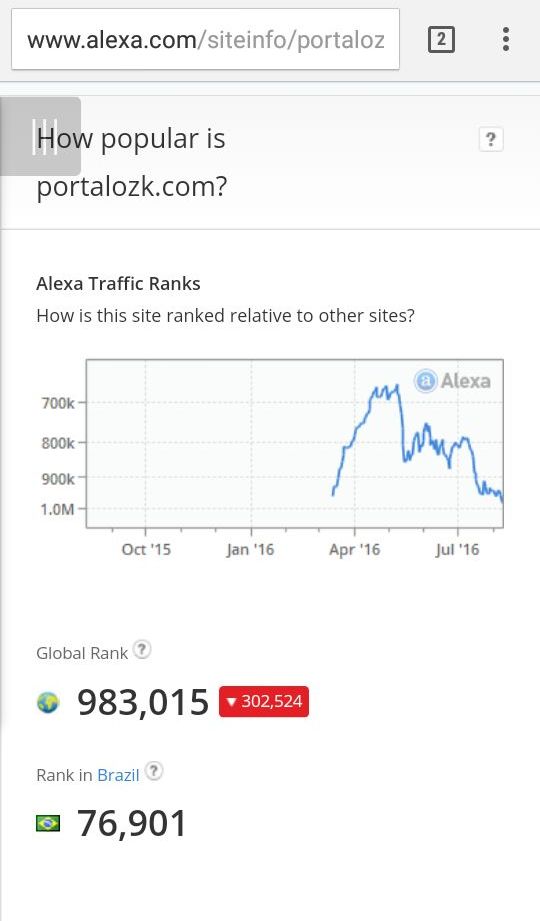The width and height of the screenshot is (540, 921).
Task: Click the Apr '16 label on chart axis
Action: (354, 550)
